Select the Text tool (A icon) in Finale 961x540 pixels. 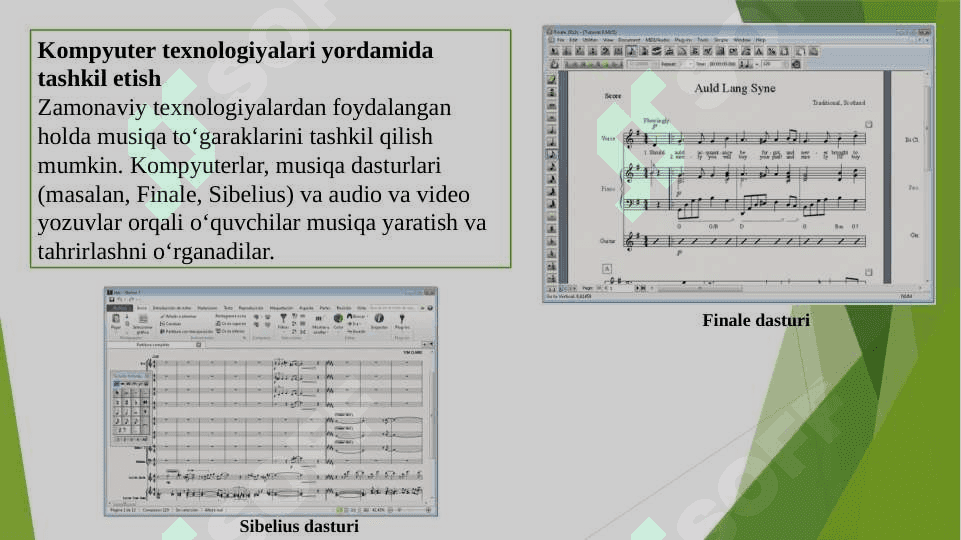coord(758,51)
